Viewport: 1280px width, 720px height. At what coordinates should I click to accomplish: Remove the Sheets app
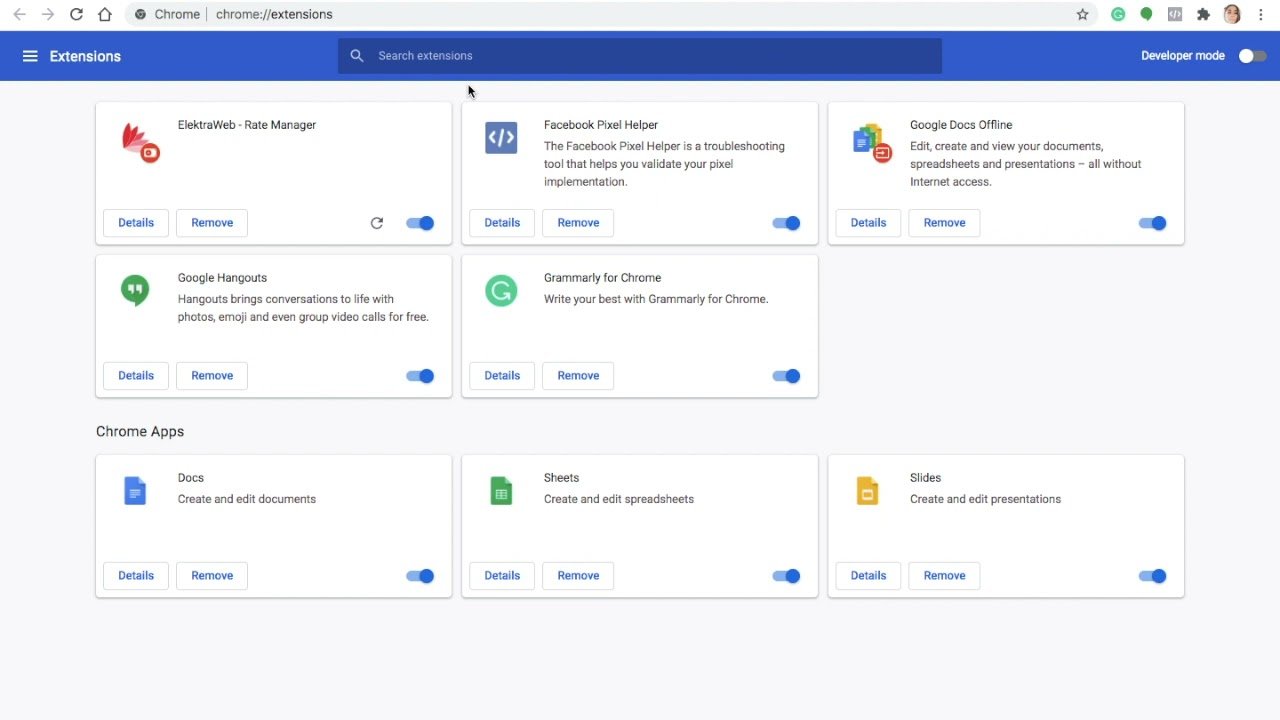pos(578,576)
